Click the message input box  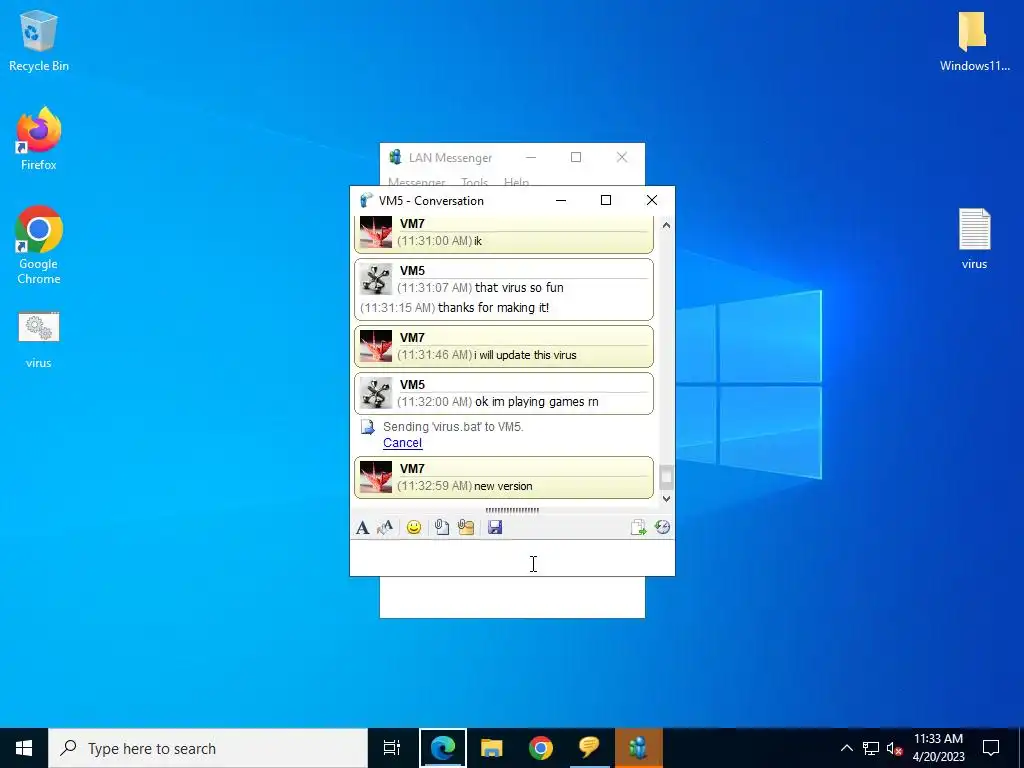point(512,558)
